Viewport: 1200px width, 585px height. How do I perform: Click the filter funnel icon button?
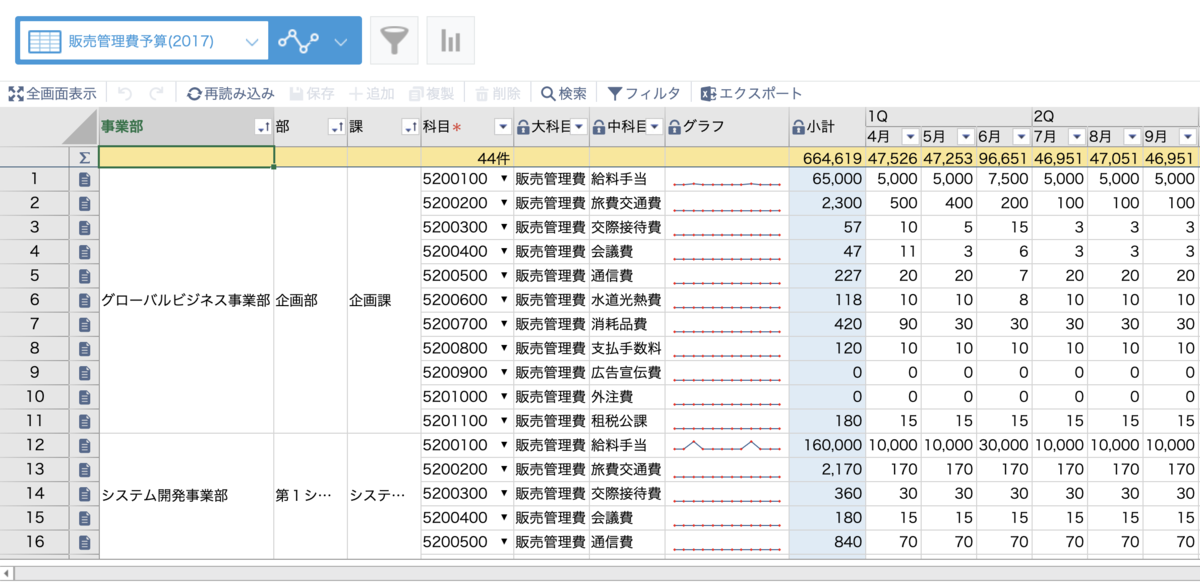394,41
